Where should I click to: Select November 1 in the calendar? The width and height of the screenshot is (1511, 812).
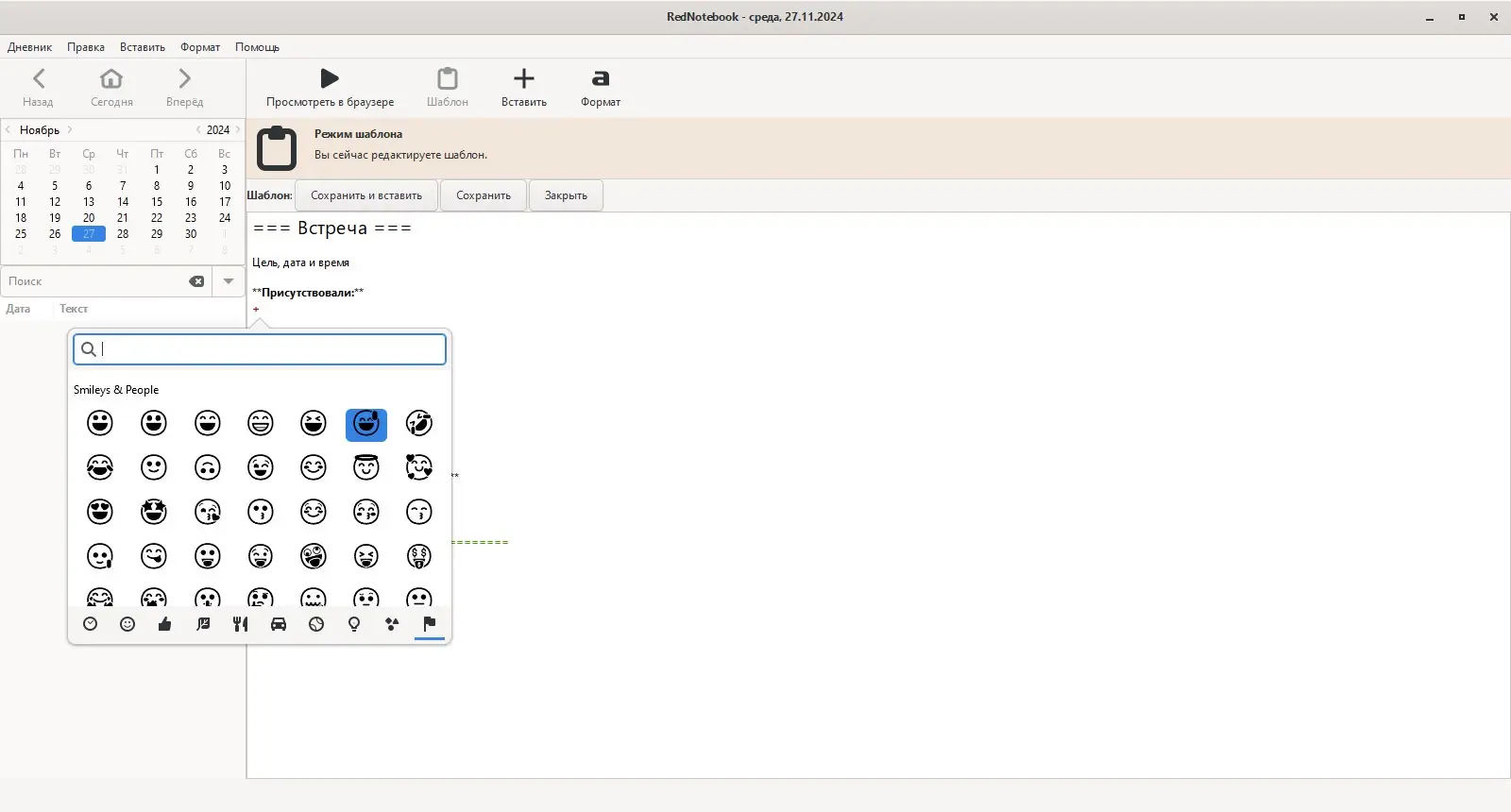click(157, 170)
